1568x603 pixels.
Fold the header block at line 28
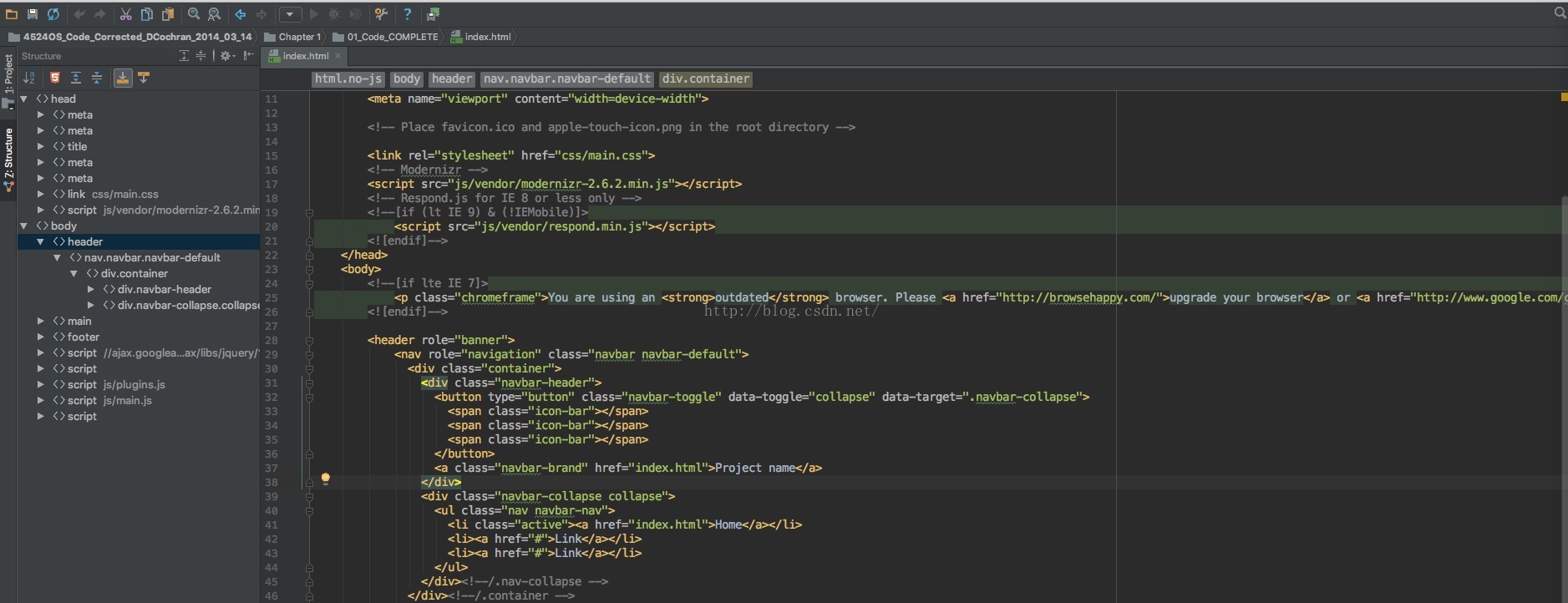click(309, 340)
